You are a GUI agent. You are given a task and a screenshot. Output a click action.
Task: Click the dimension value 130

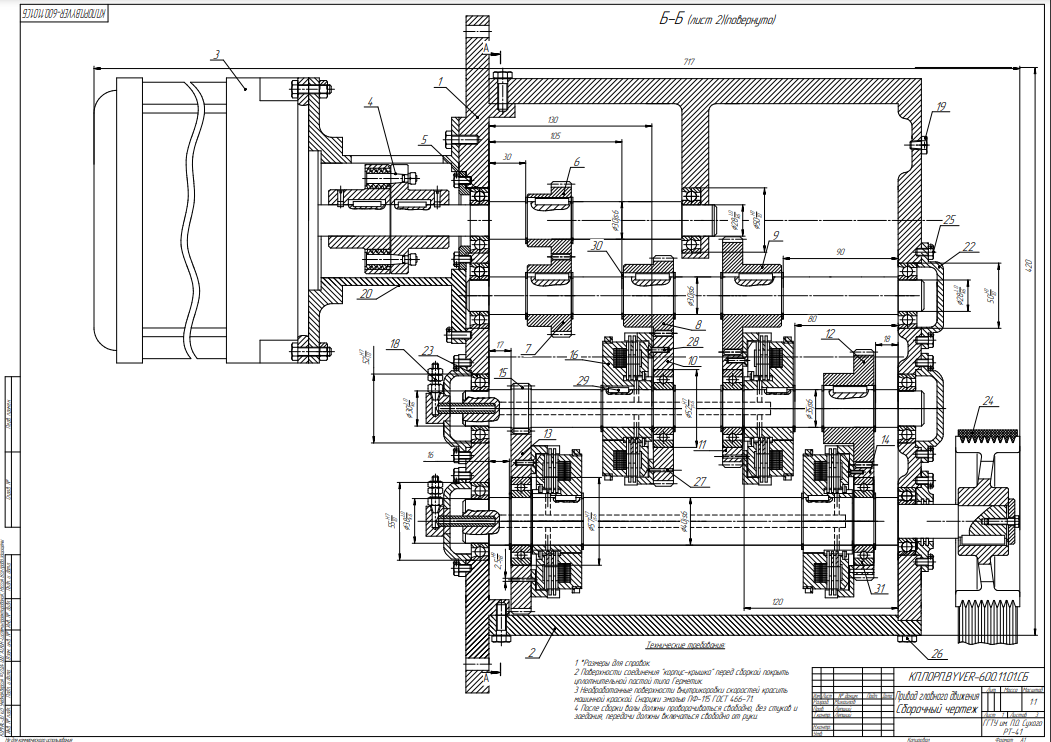[552, 120]
